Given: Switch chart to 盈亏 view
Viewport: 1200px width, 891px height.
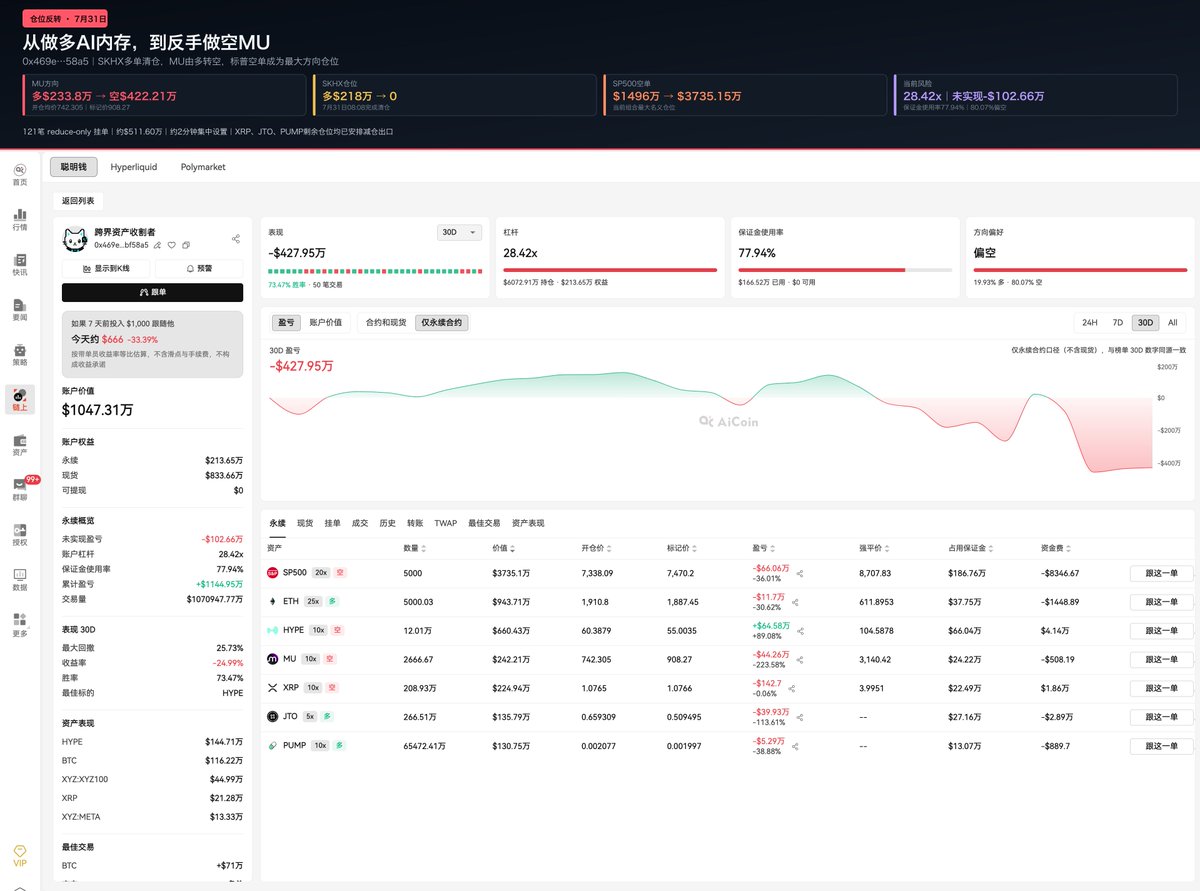Looking at the screenshot, I should pyautogui.click(x=286, y=323).
